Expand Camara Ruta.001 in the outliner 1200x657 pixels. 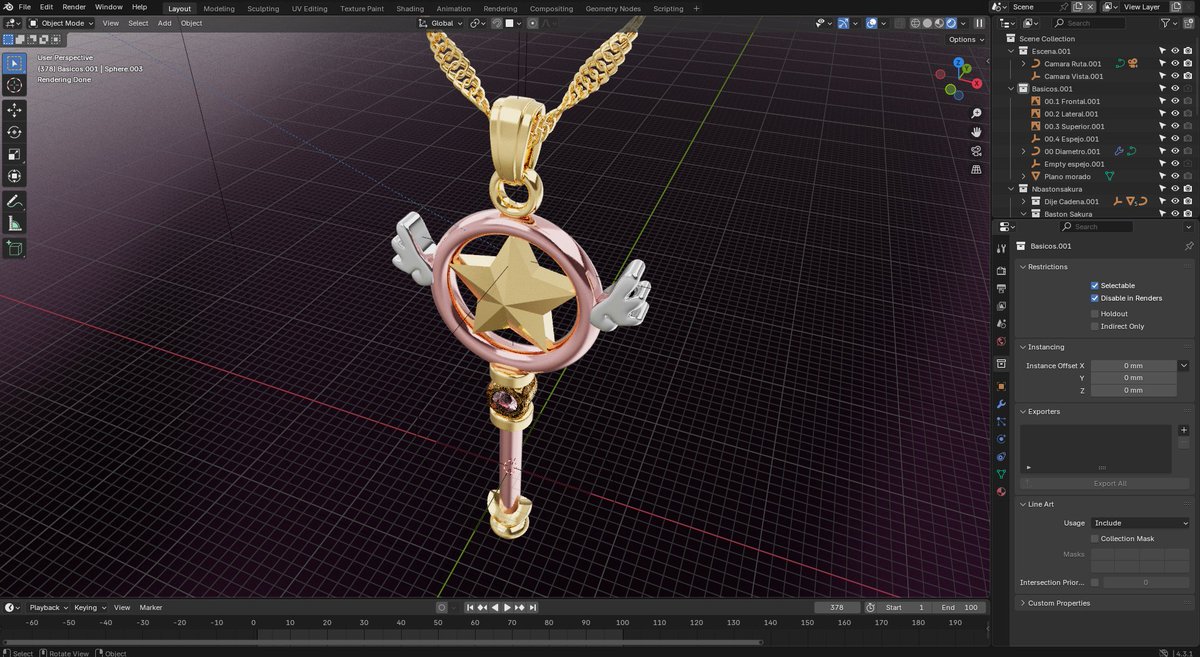1024,63
